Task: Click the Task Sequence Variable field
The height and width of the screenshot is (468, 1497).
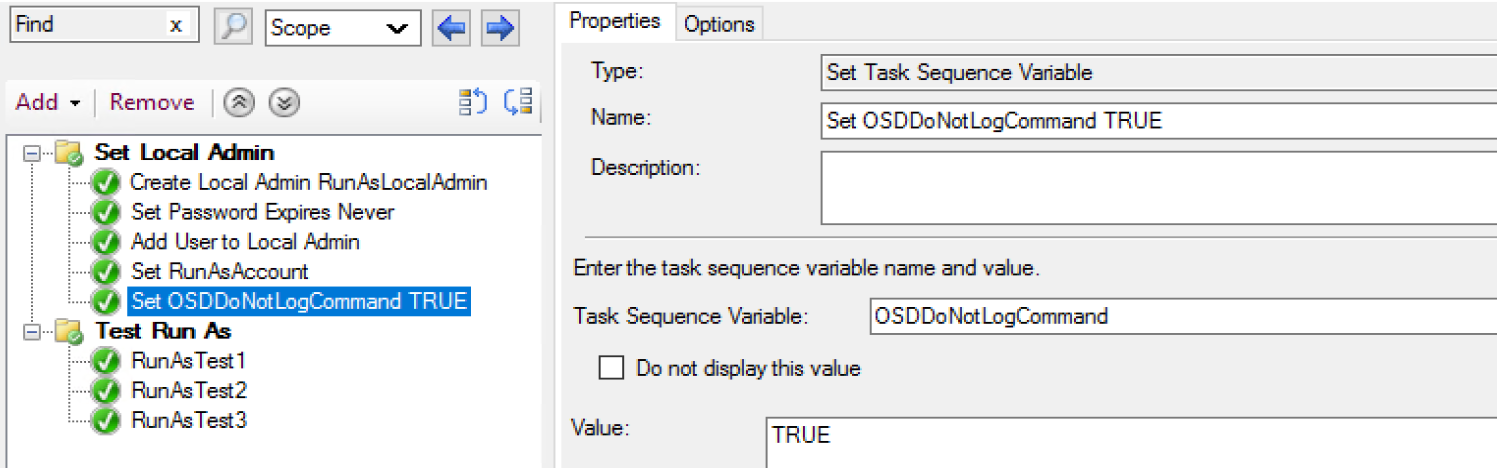Action: (1180, 317)
